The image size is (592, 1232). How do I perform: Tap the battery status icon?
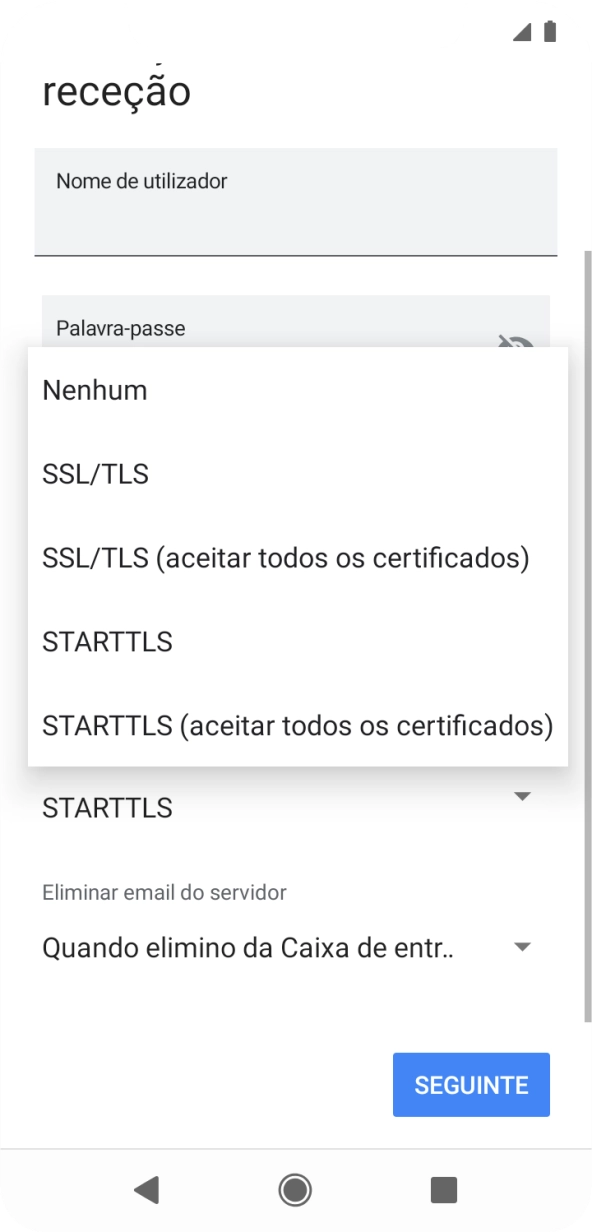click(x=549, y=31)
